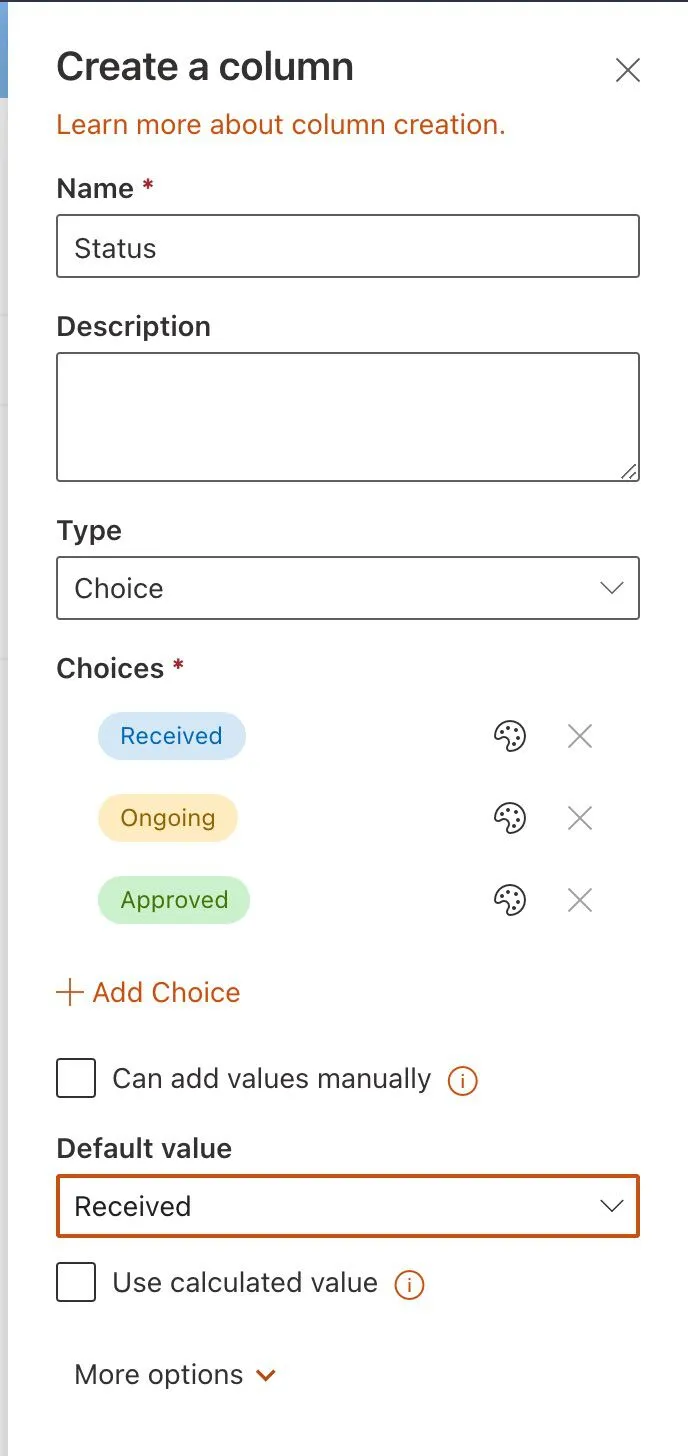Screen dimensions: 688x1456
Task: Enable Can add values manually checkbox
Action: pos(76,1080)
